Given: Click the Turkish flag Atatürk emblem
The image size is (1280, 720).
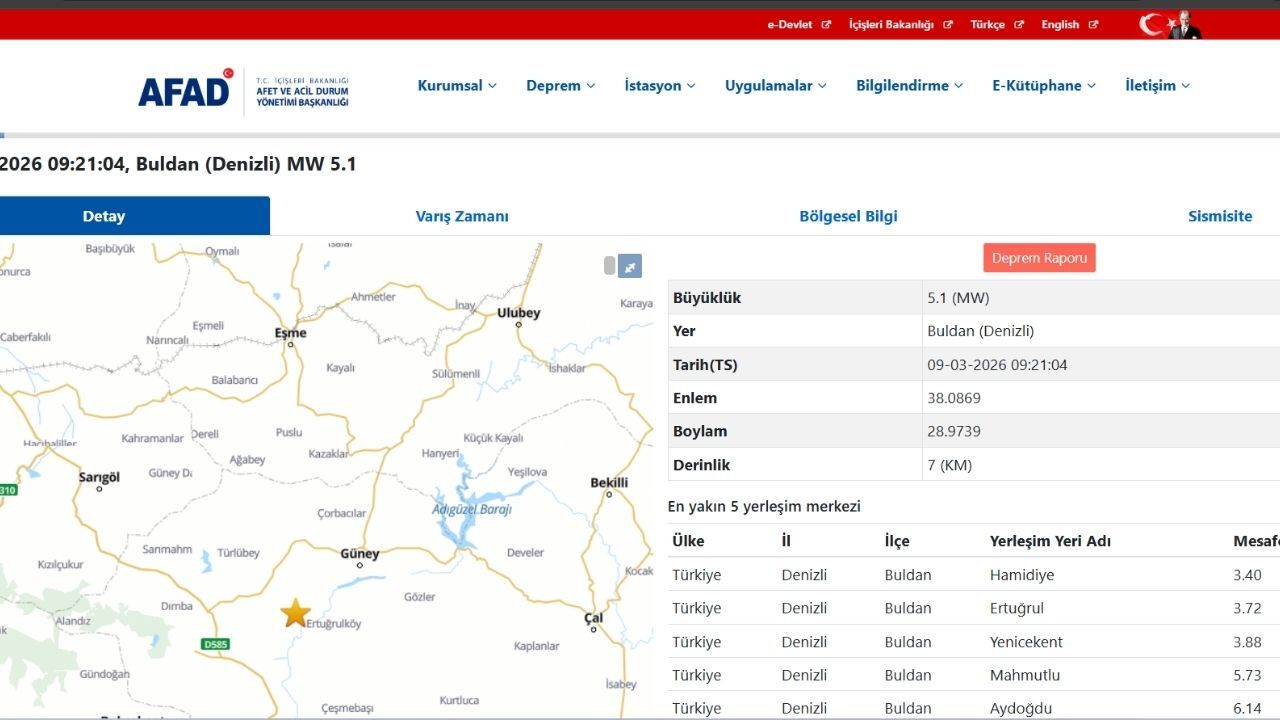Looking at the screenshot, I should tap(1170, 25).
